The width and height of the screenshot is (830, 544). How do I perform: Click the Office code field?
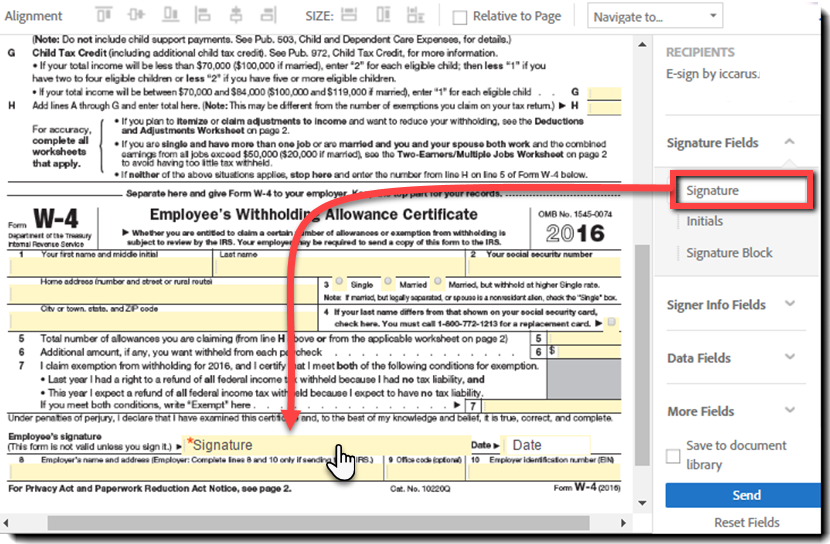[x=425, y=472]
